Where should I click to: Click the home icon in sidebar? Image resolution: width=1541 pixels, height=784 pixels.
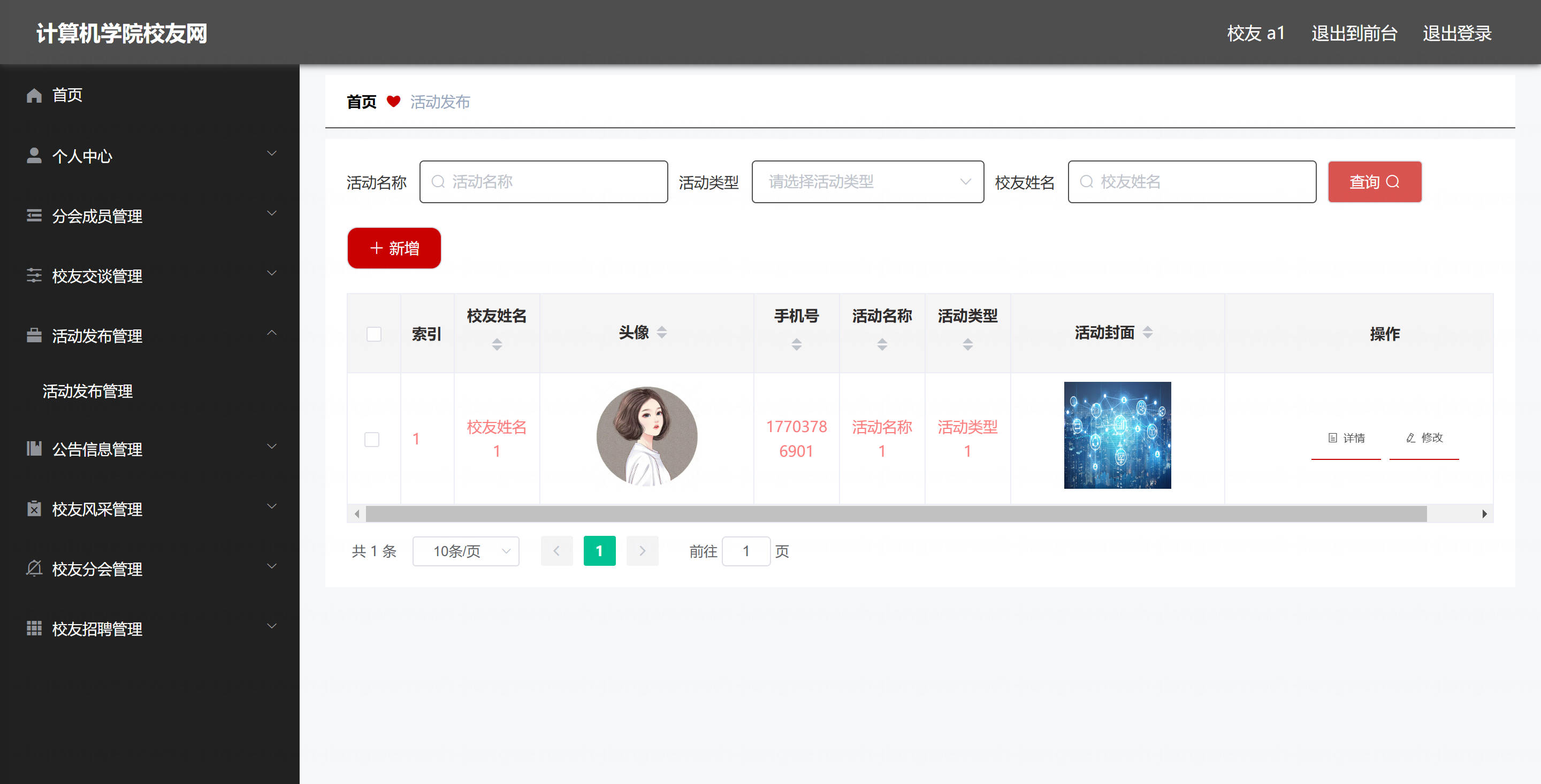tap(34, 95)
